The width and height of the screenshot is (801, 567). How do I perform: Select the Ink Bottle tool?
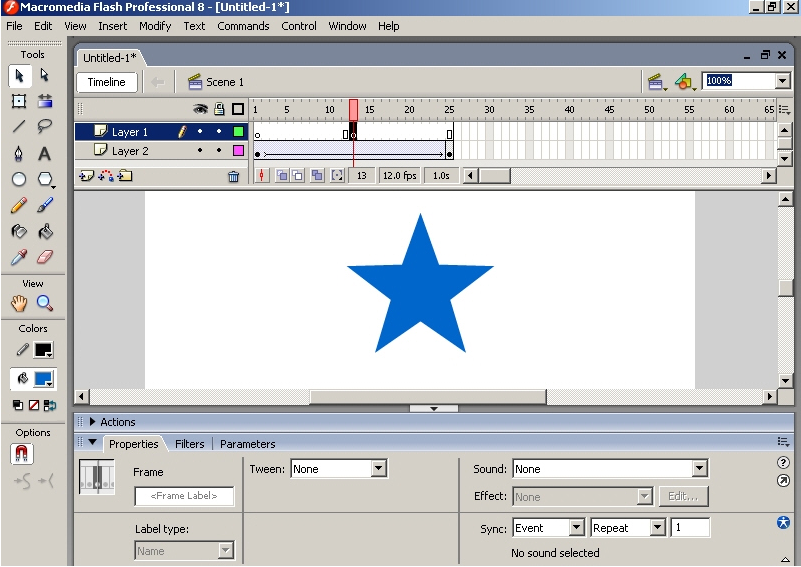click(19, 231)
